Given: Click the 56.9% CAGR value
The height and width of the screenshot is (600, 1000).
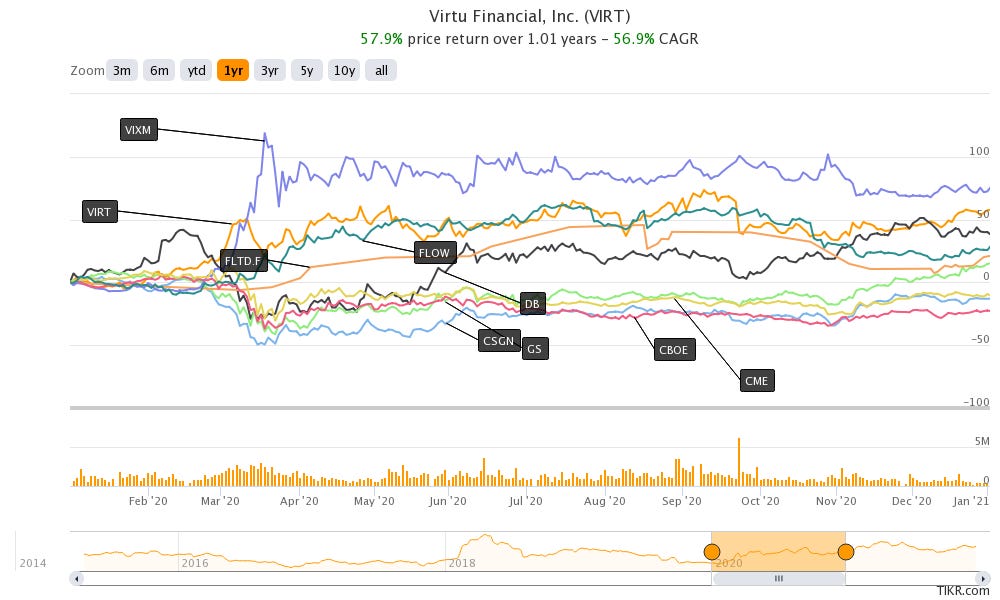Looking at the screenshot, I should pos(634,39).
